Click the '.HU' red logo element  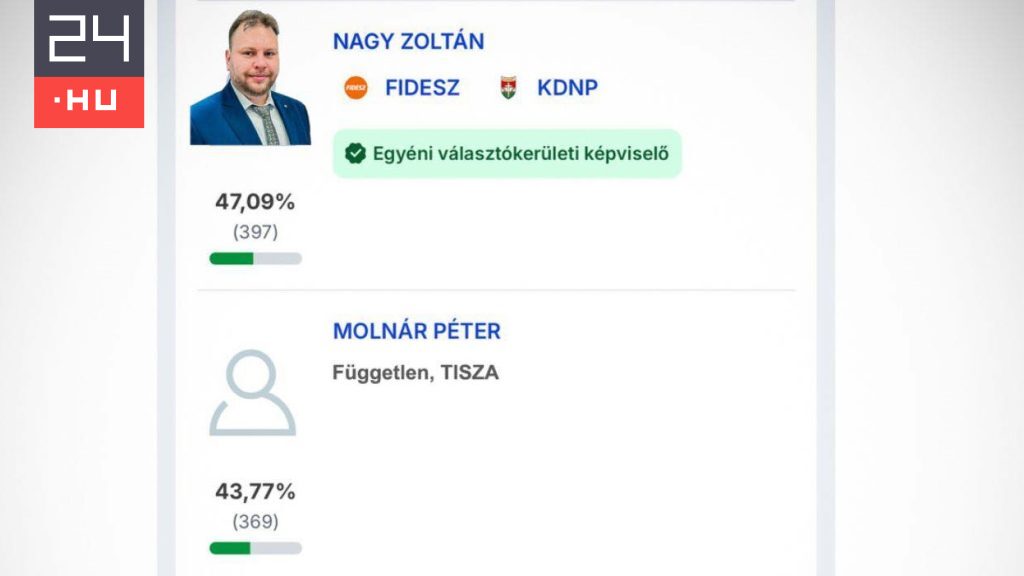(x=90, y=100)
